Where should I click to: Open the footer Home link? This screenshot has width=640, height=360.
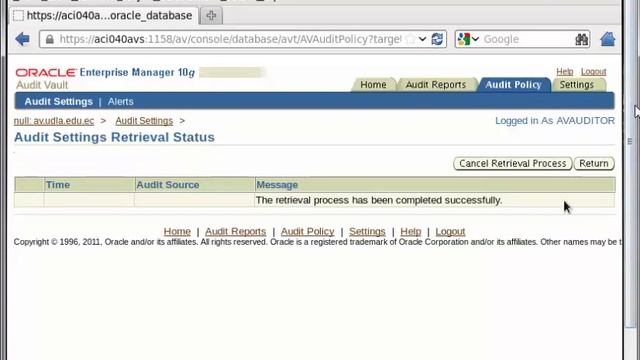point(177,231)
